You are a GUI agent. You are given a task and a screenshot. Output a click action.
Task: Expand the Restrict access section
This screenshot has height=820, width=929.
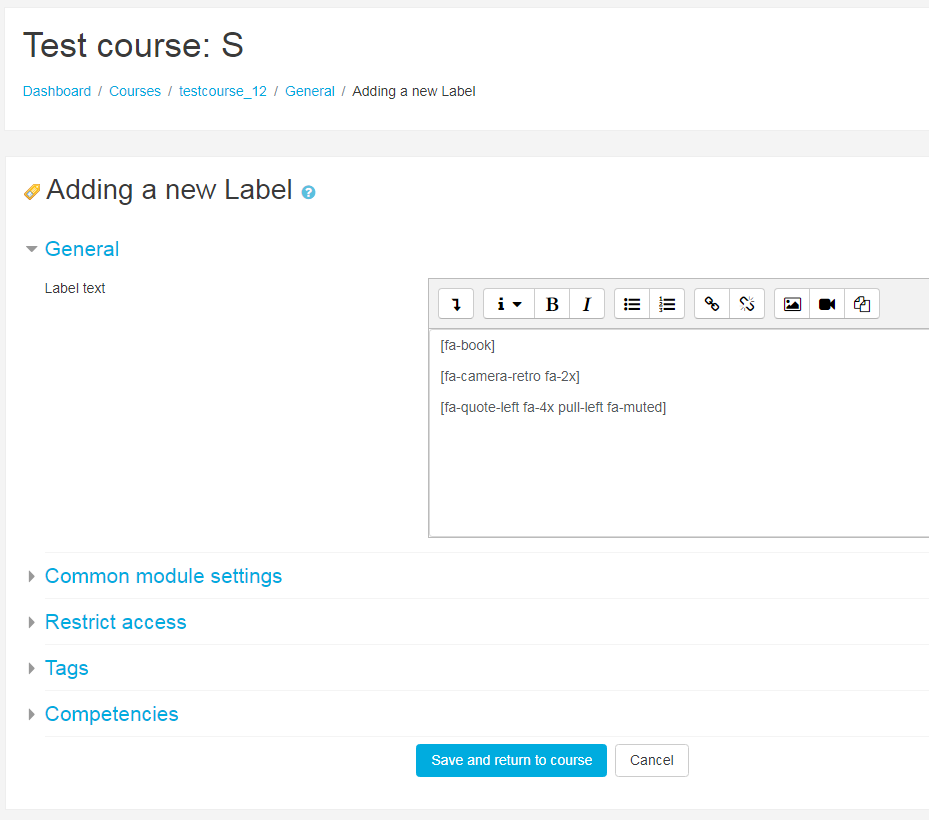tap(115, 622)
